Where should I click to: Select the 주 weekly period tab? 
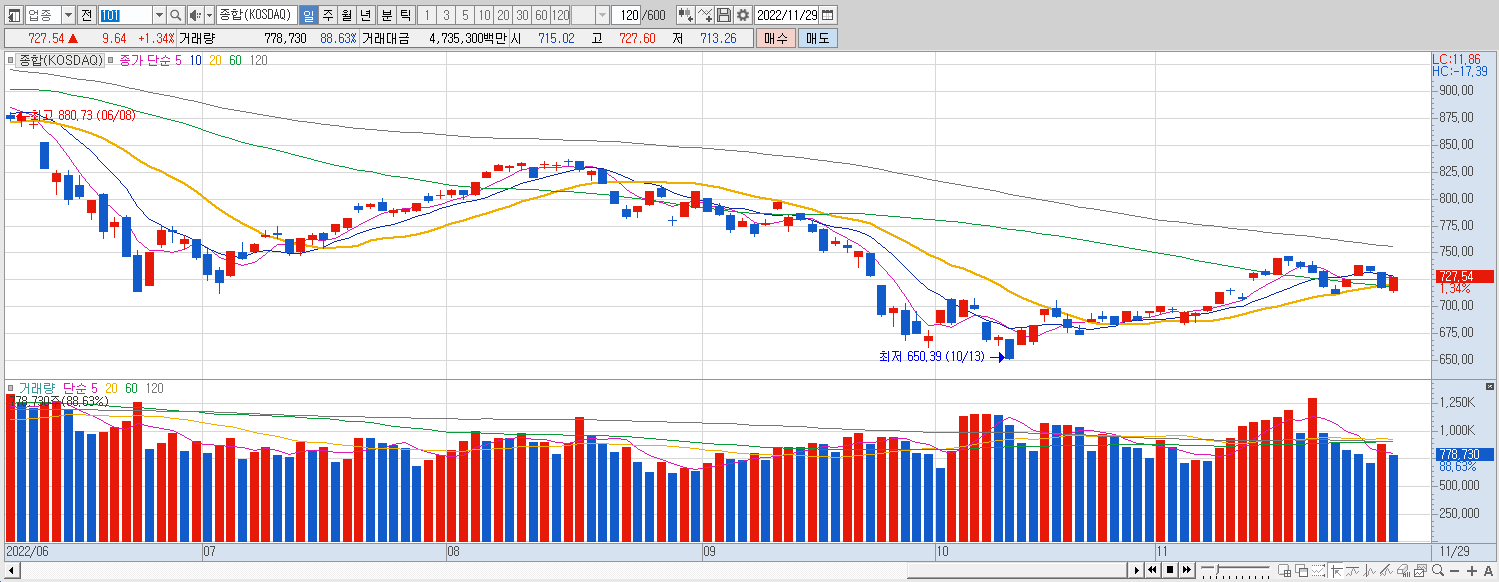pos(327,15)
